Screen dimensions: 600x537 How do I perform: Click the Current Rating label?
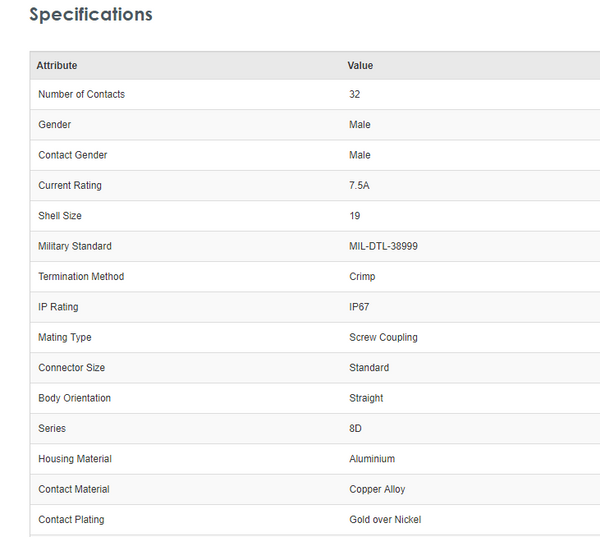[70, 185]
